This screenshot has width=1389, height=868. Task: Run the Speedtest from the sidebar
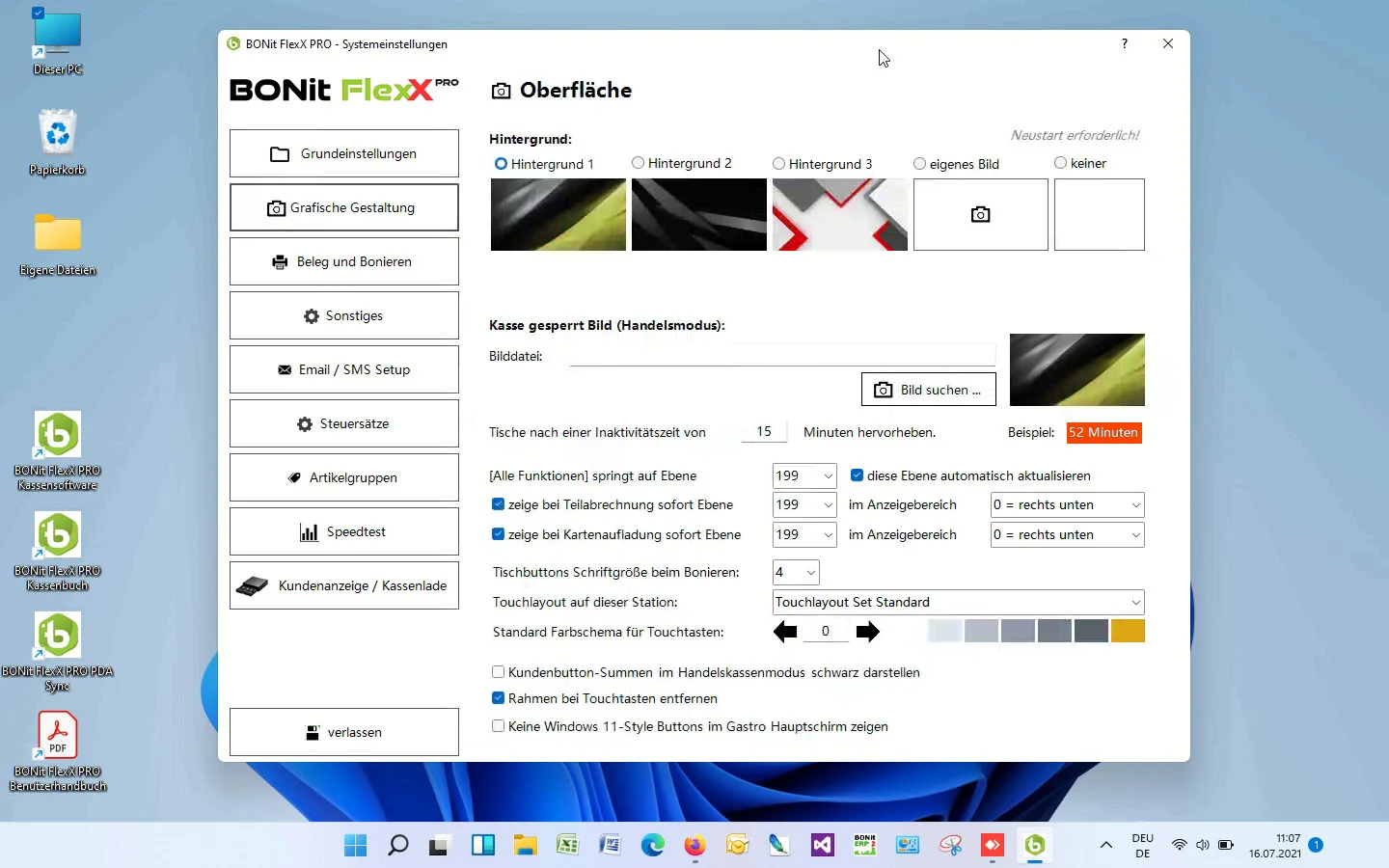pos(343,531)
